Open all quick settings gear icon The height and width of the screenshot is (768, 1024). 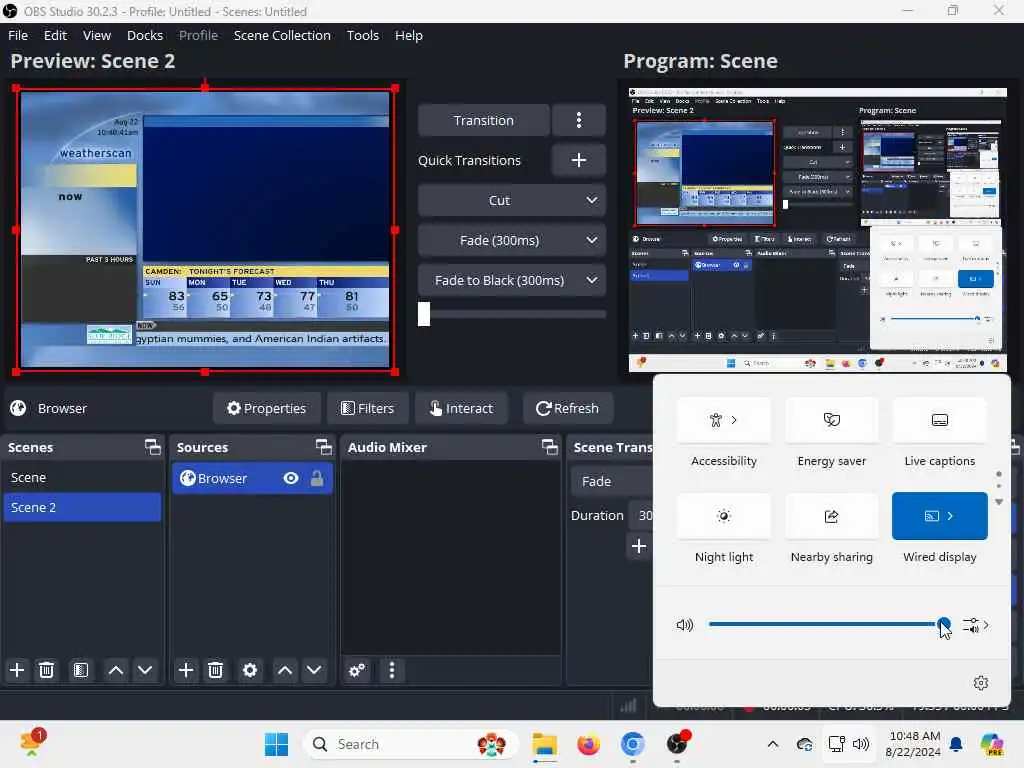coord(980,682)
